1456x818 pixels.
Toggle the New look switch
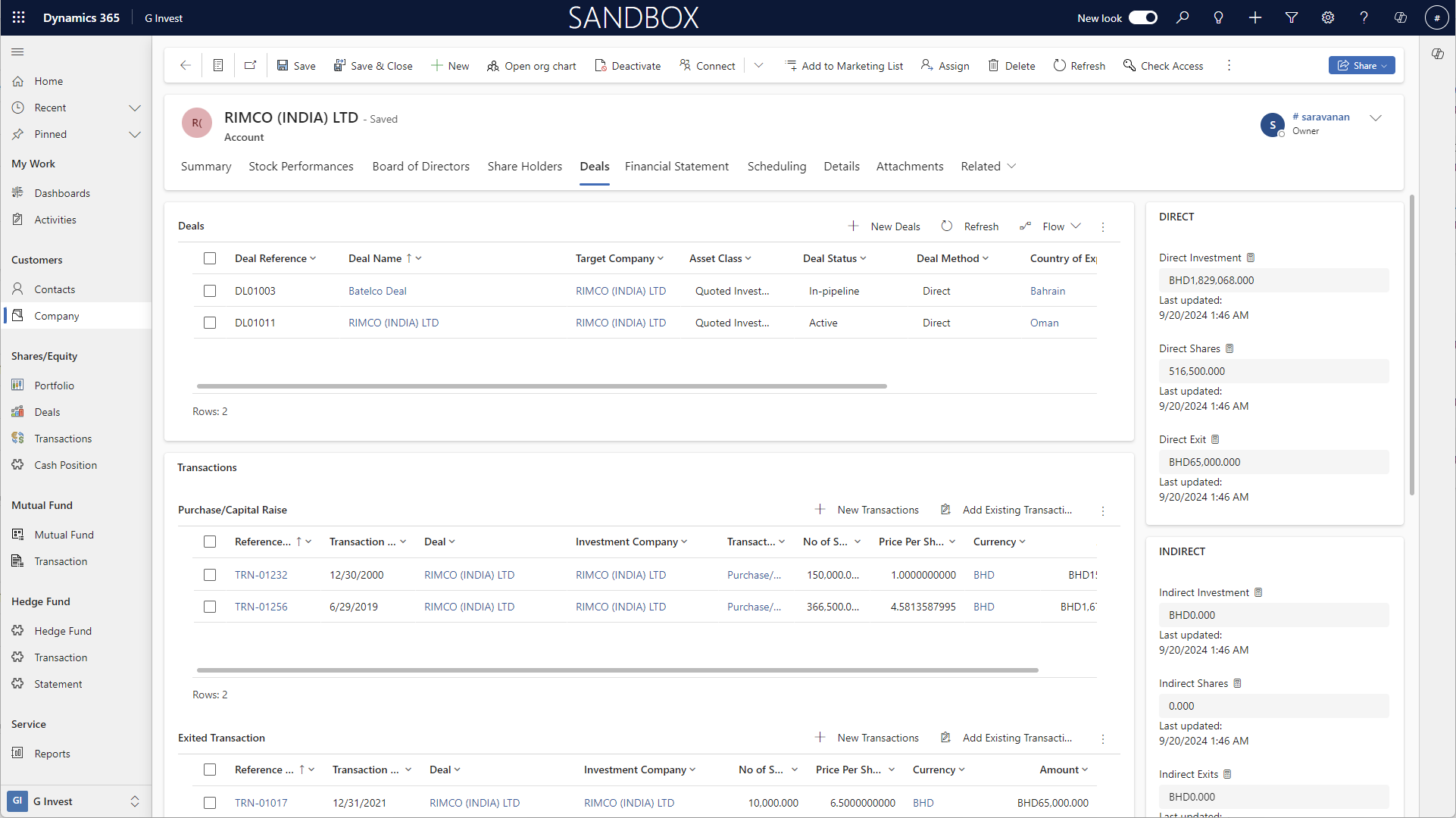(1142, 17)
